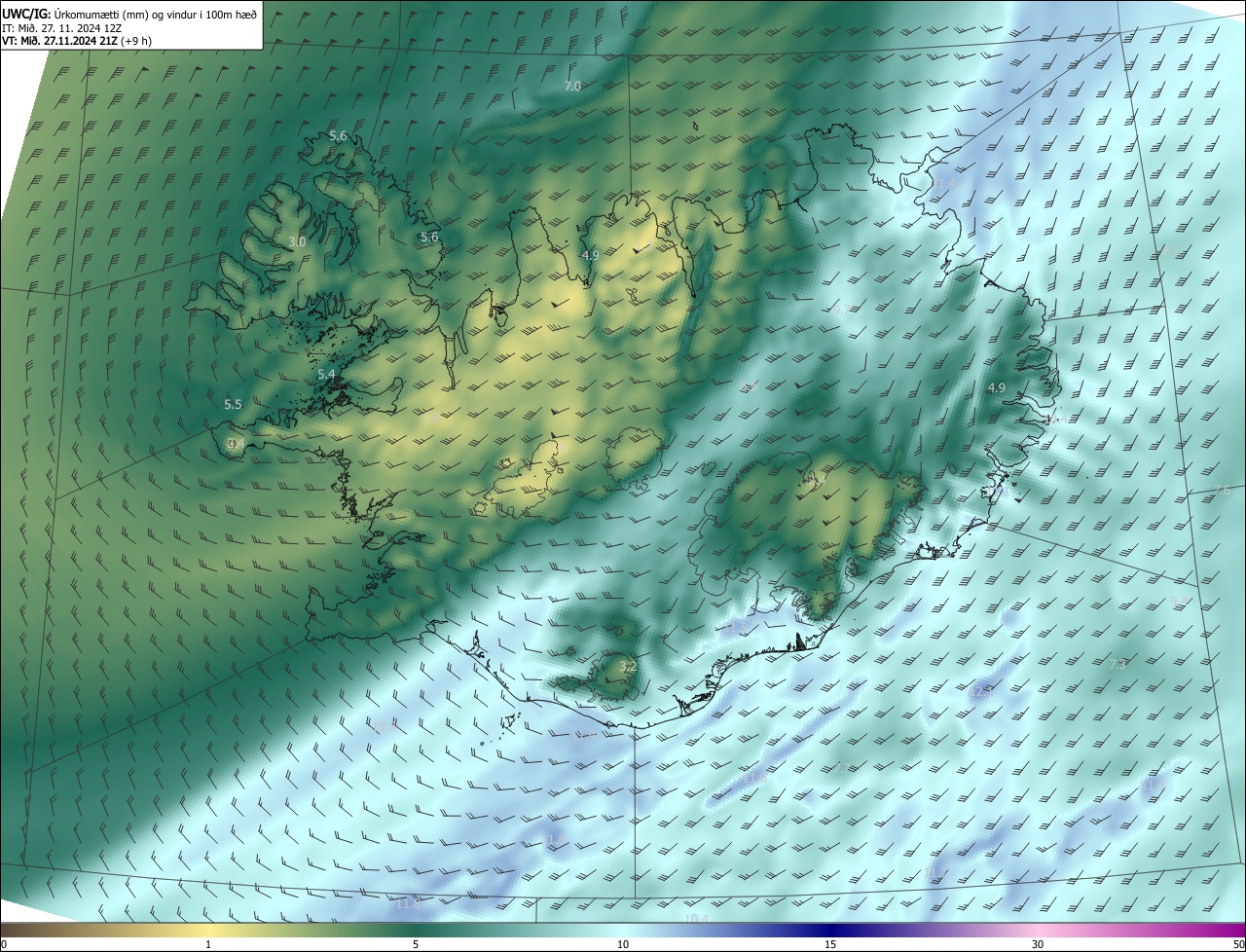Click the 5 tick on the color scale
The height and width of the screenshot is (952, 1246).
point(416,945)
